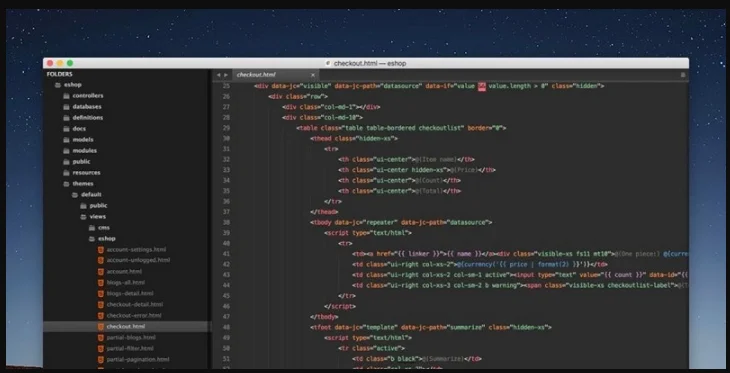Expand the databases folder
Screen dimensions: 730x373
(x=87, y=107)
